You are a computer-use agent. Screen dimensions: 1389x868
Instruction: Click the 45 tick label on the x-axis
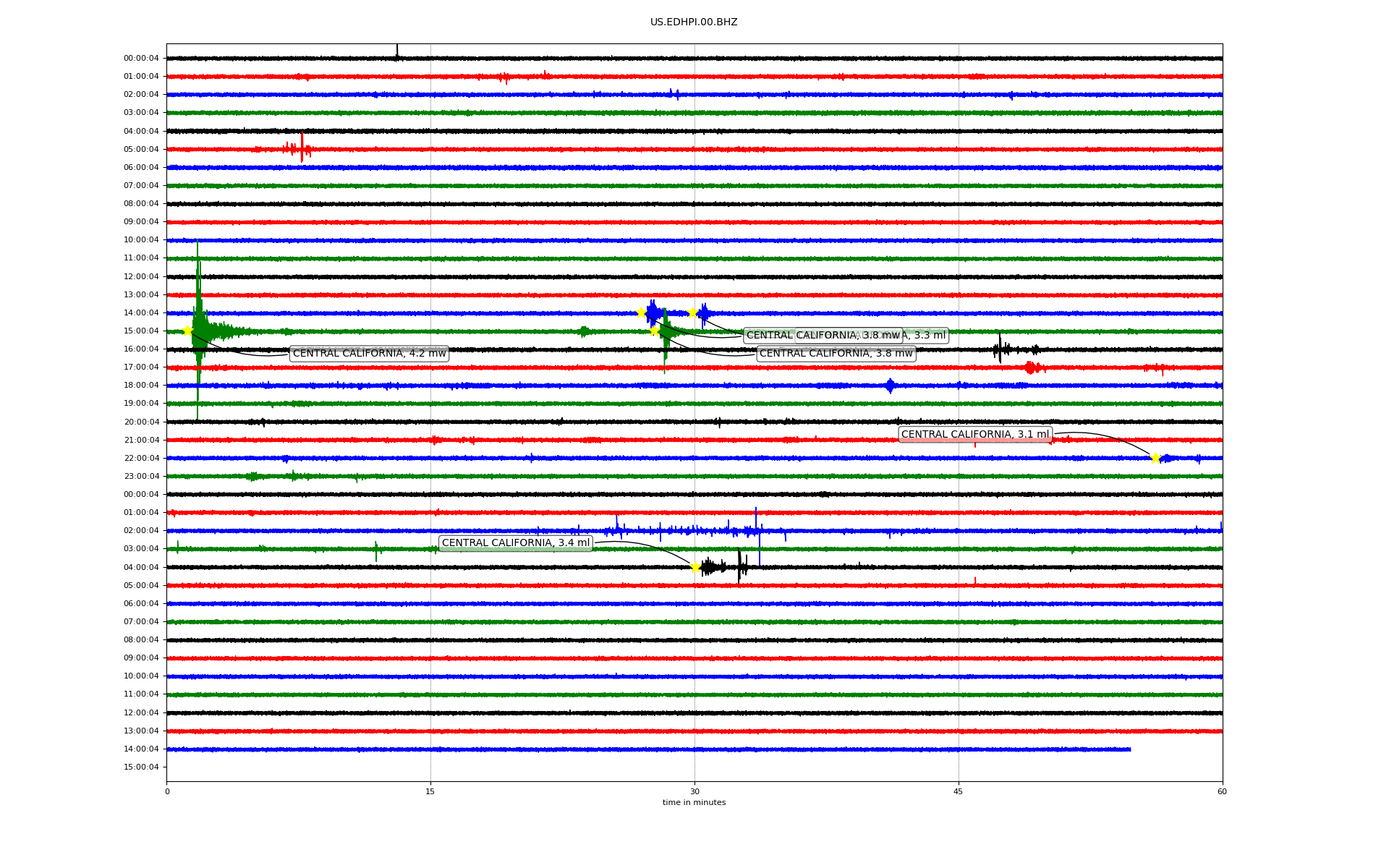point(959,791)
